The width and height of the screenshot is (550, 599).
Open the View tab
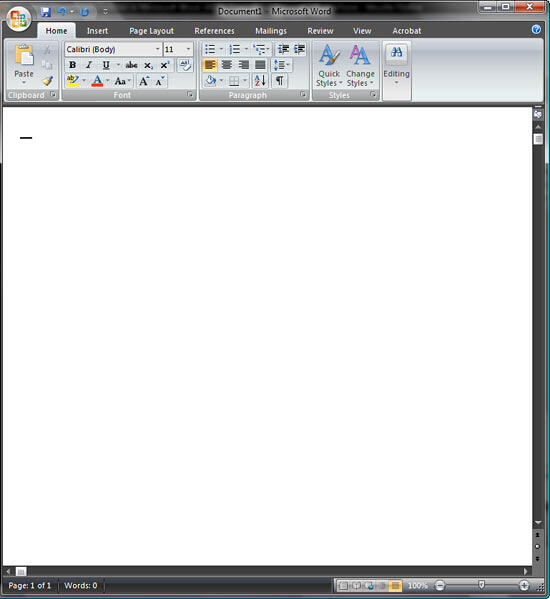click(x=362, y=31)
